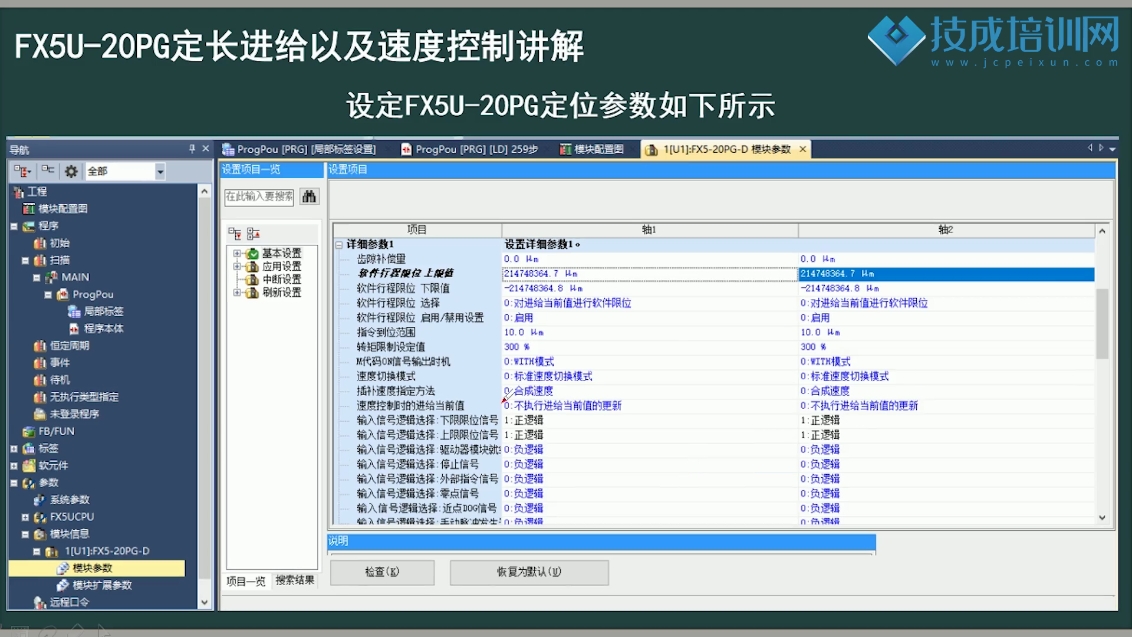The width and height of the screenshot is (1132, 637).
Task: Click axis 2 highlighted 214748364.7 cell
Action: point(946,274)
